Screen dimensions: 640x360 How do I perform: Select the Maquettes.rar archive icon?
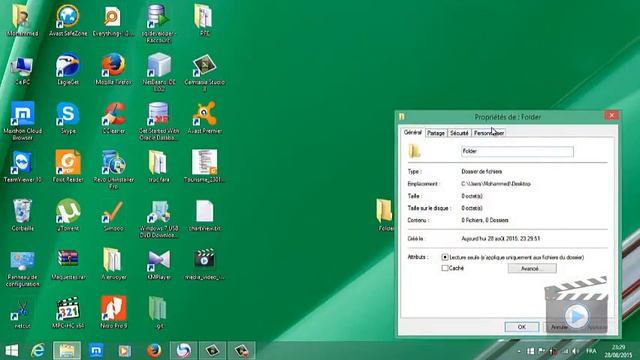(68, 264)
